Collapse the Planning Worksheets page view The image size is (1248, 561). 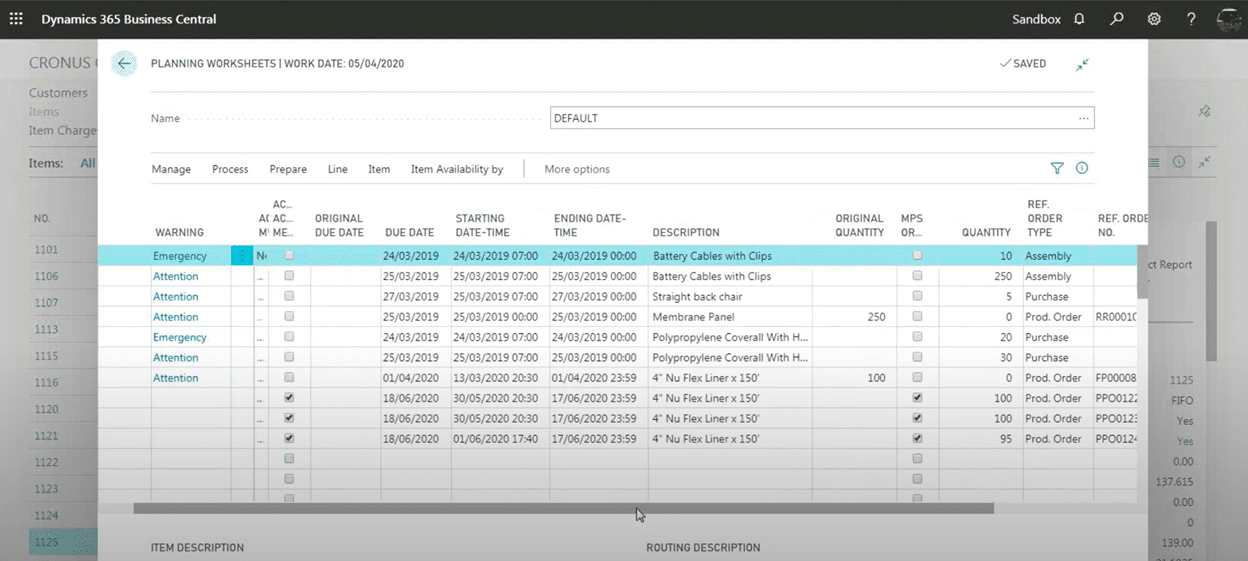1082,64
